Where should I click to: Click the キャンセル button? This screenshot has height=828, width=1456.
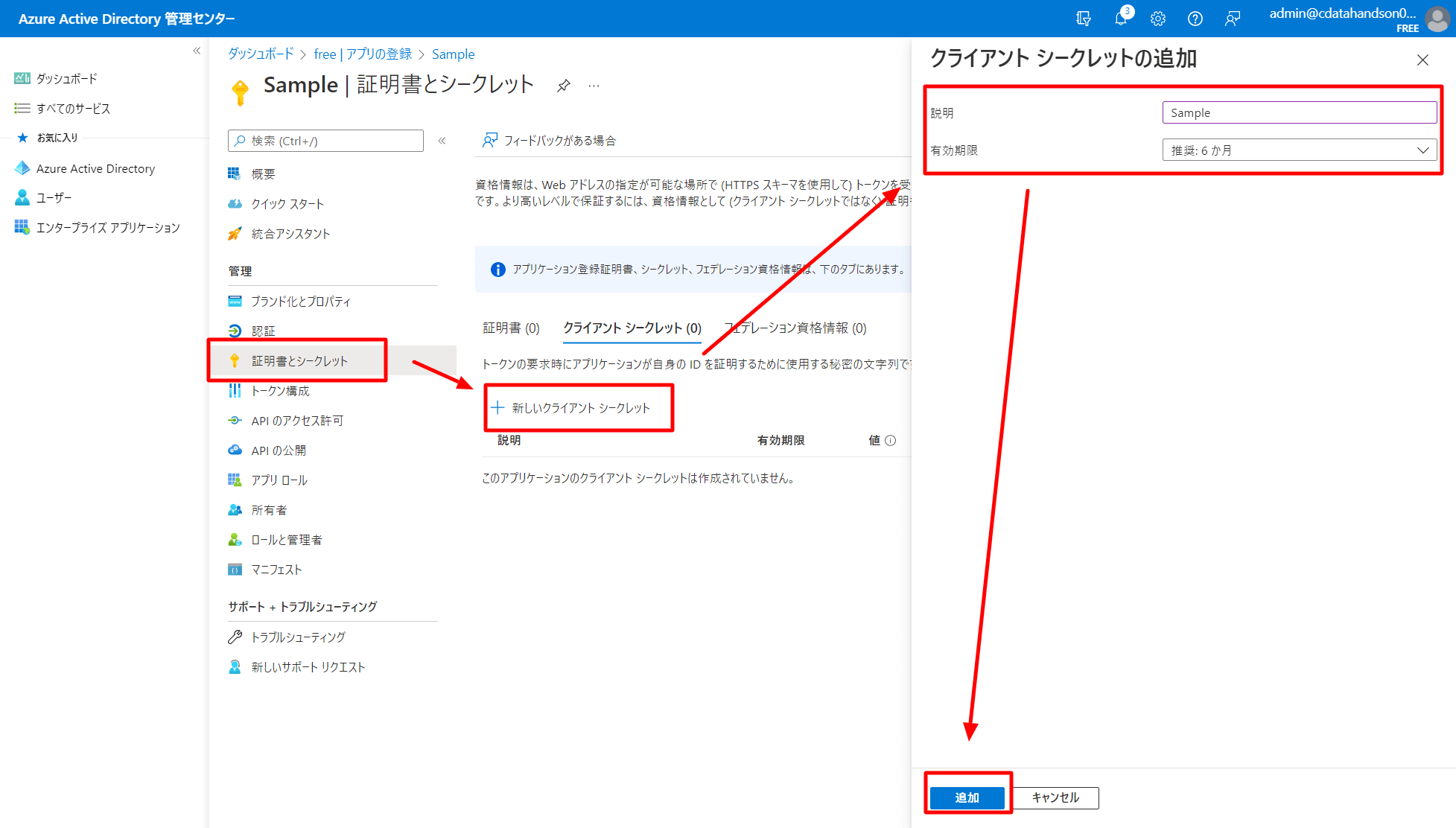(1055, 797)
